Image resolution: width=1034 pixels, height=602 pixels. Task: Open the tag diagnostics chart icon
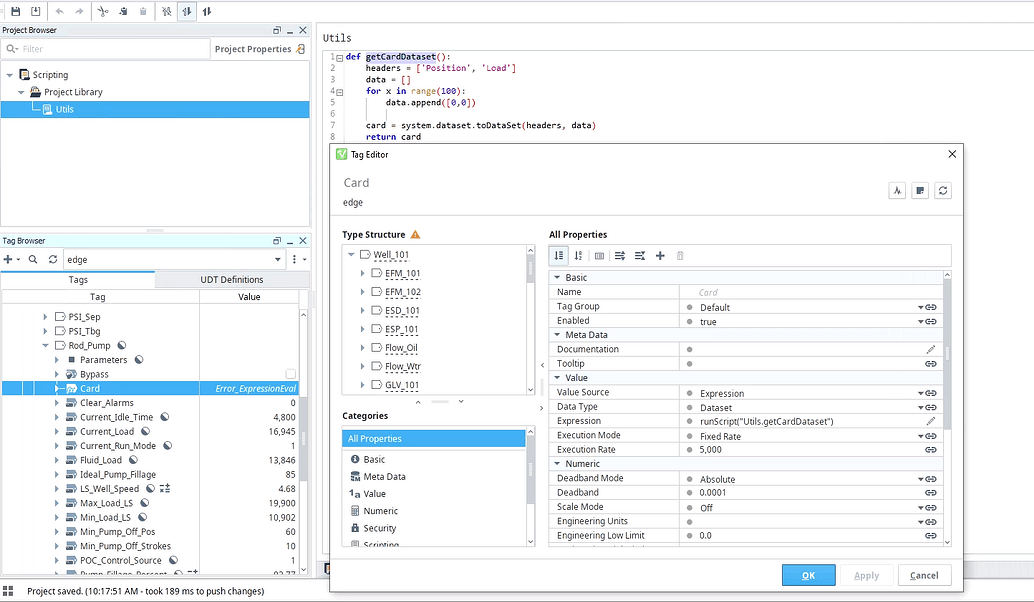click(x=897, y=191)
